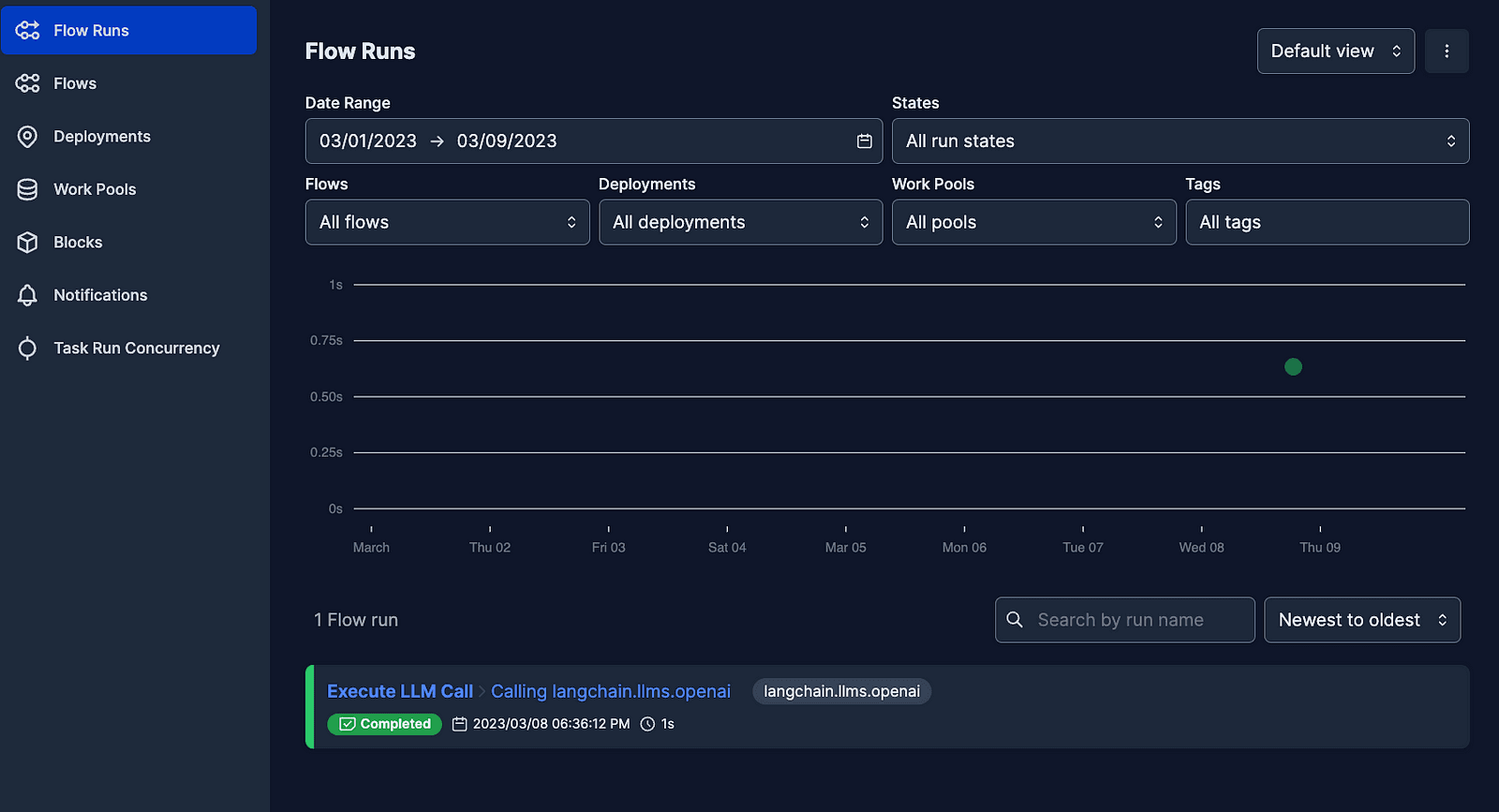The height and width of the screenshot is (812, 1499).
Task: Change the Newest to oldest sort order
Action: pyautogui.click(x=1361, y=620)
